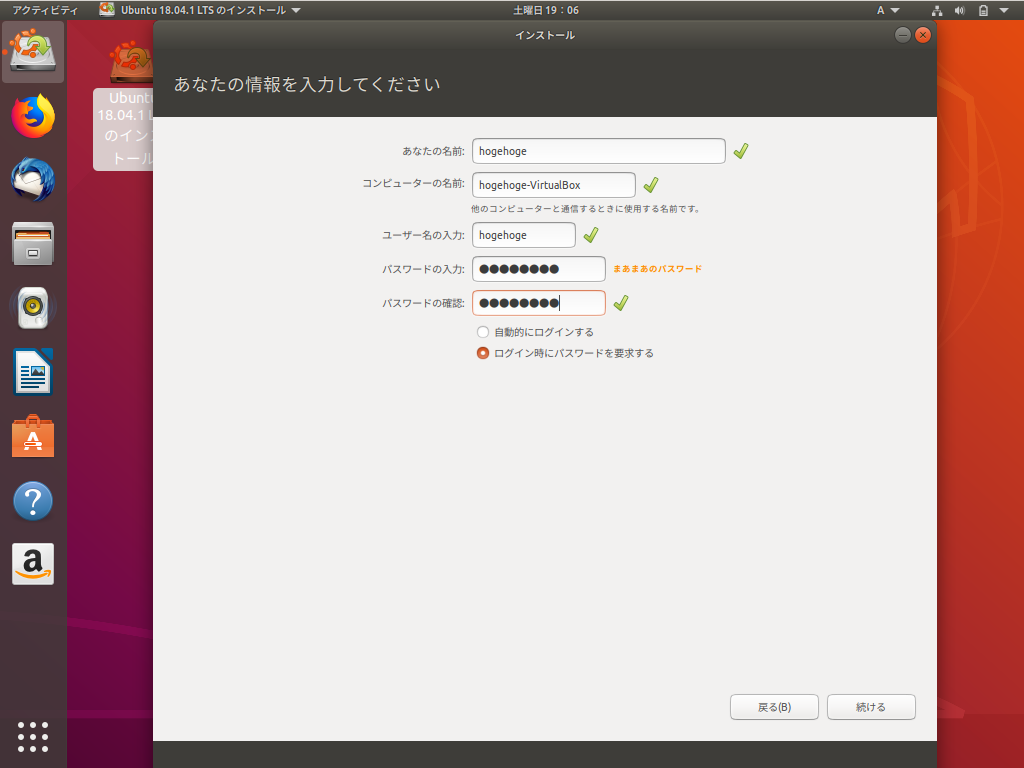
Task: Click the まあまあのパスワード strength text
Action: pos(657,268)
